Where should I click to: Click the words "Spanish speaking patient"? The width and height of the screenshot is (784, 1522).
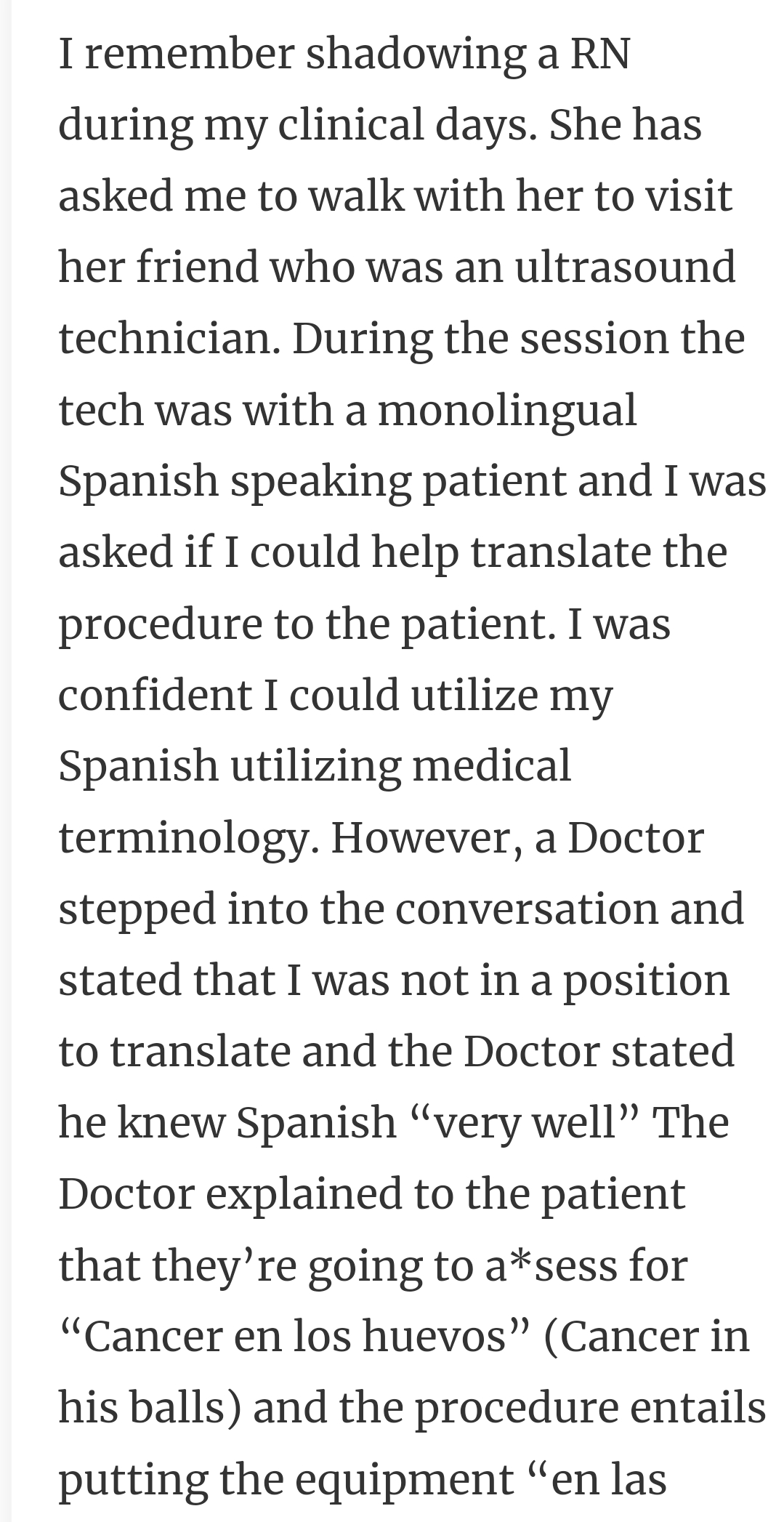coord(312,483)
